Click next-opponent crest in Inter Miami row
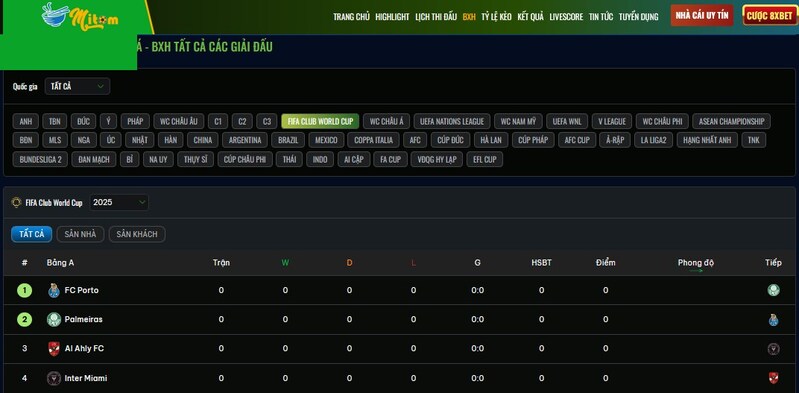799x393 pixels. [774, 378]
